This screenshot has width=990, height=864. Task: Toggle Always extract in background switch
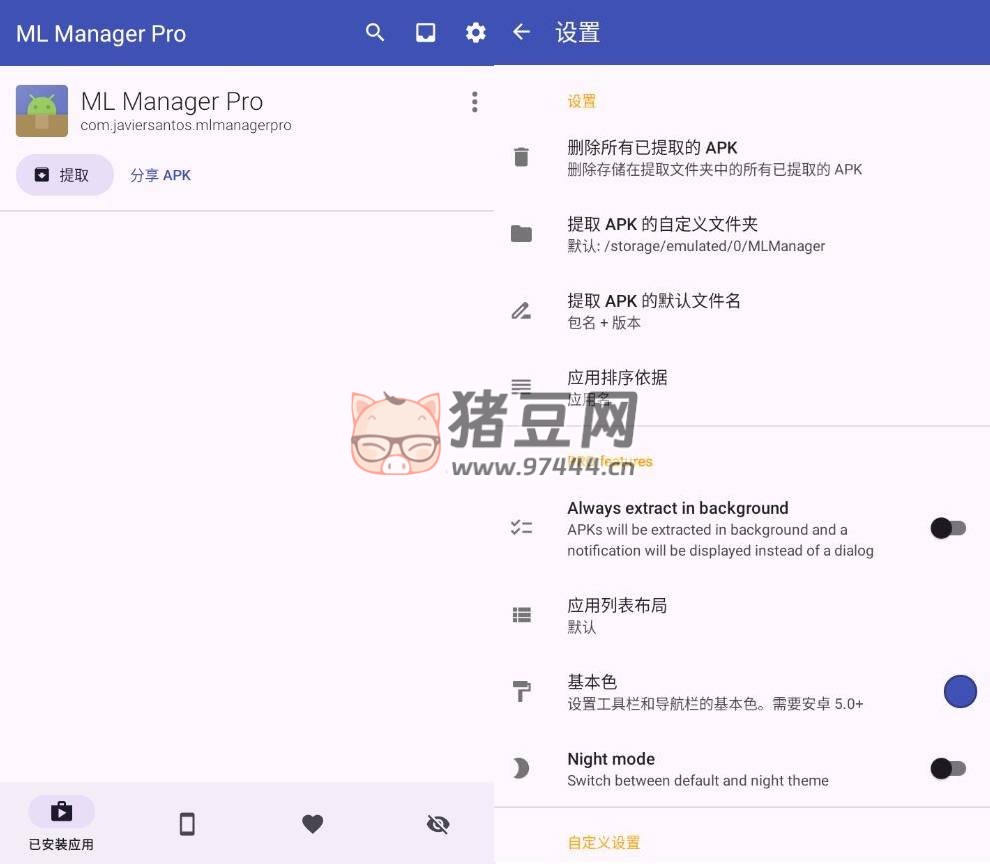pyautogui.click(x=948, y=528)
